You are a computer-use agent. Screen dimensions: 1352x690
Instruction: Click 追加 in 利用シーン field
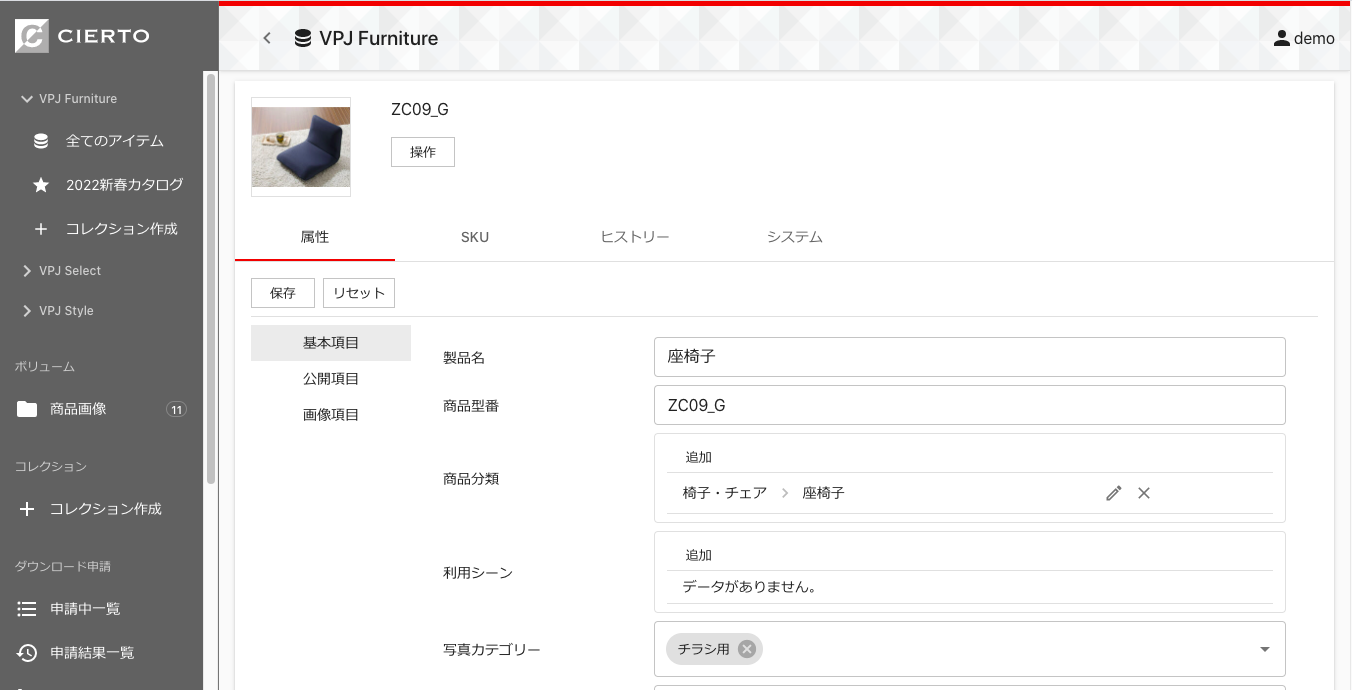(x=698, y=555)
